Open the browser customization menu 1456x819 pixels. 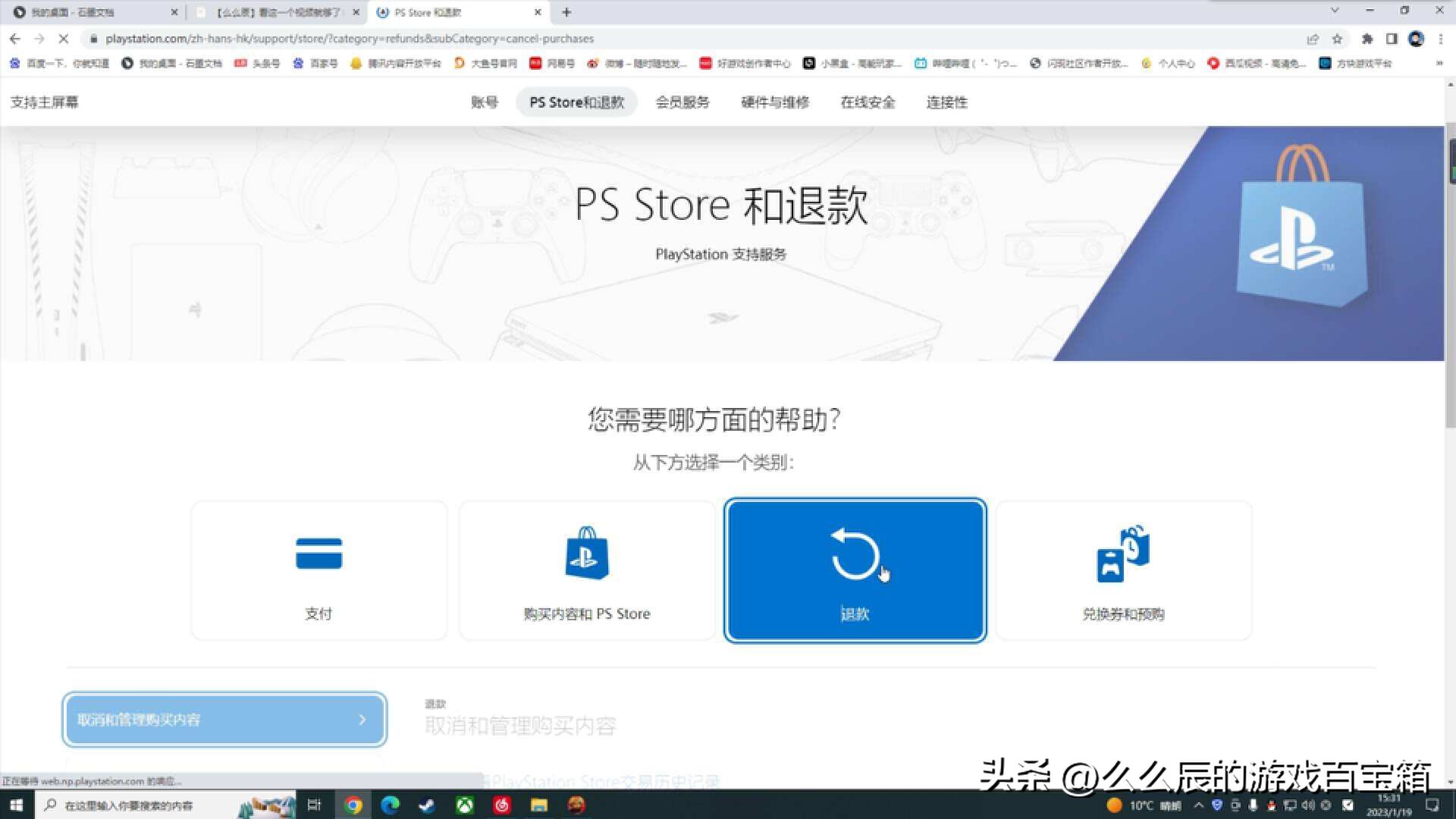point(1442,39)
